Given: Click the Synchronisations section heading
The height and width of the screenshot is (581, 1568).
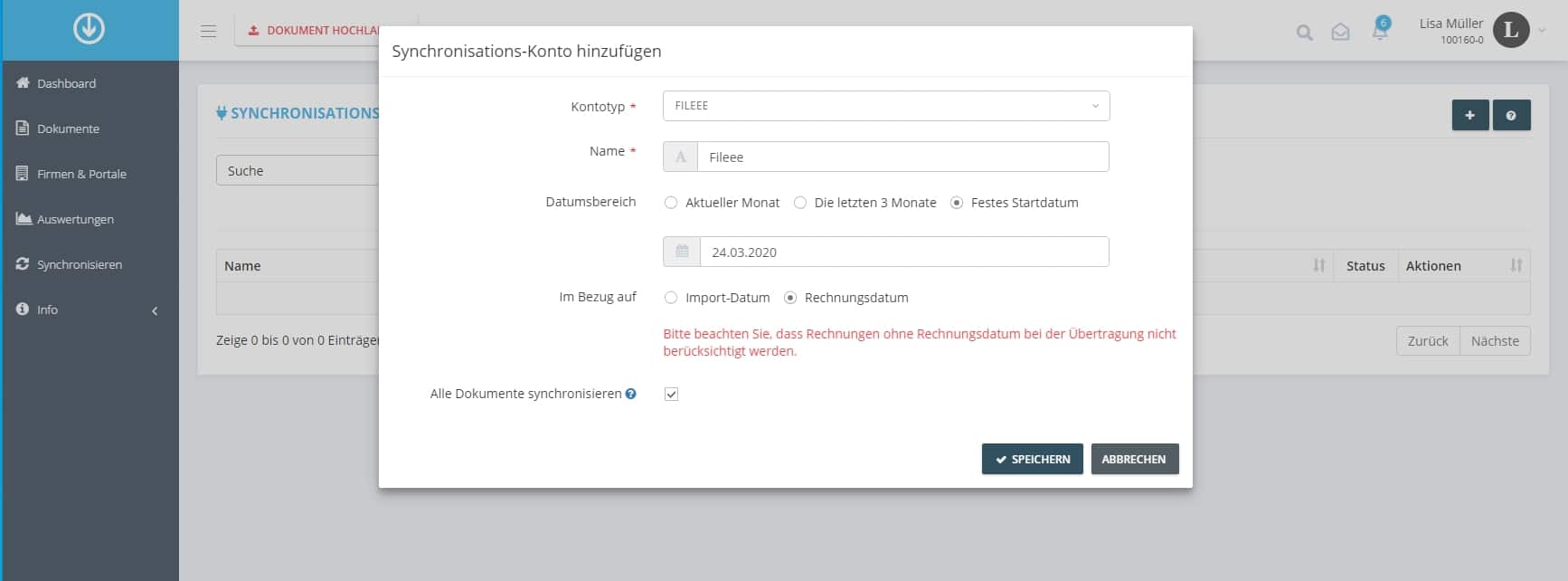Looking at the screenshot, I should (298, 113).
